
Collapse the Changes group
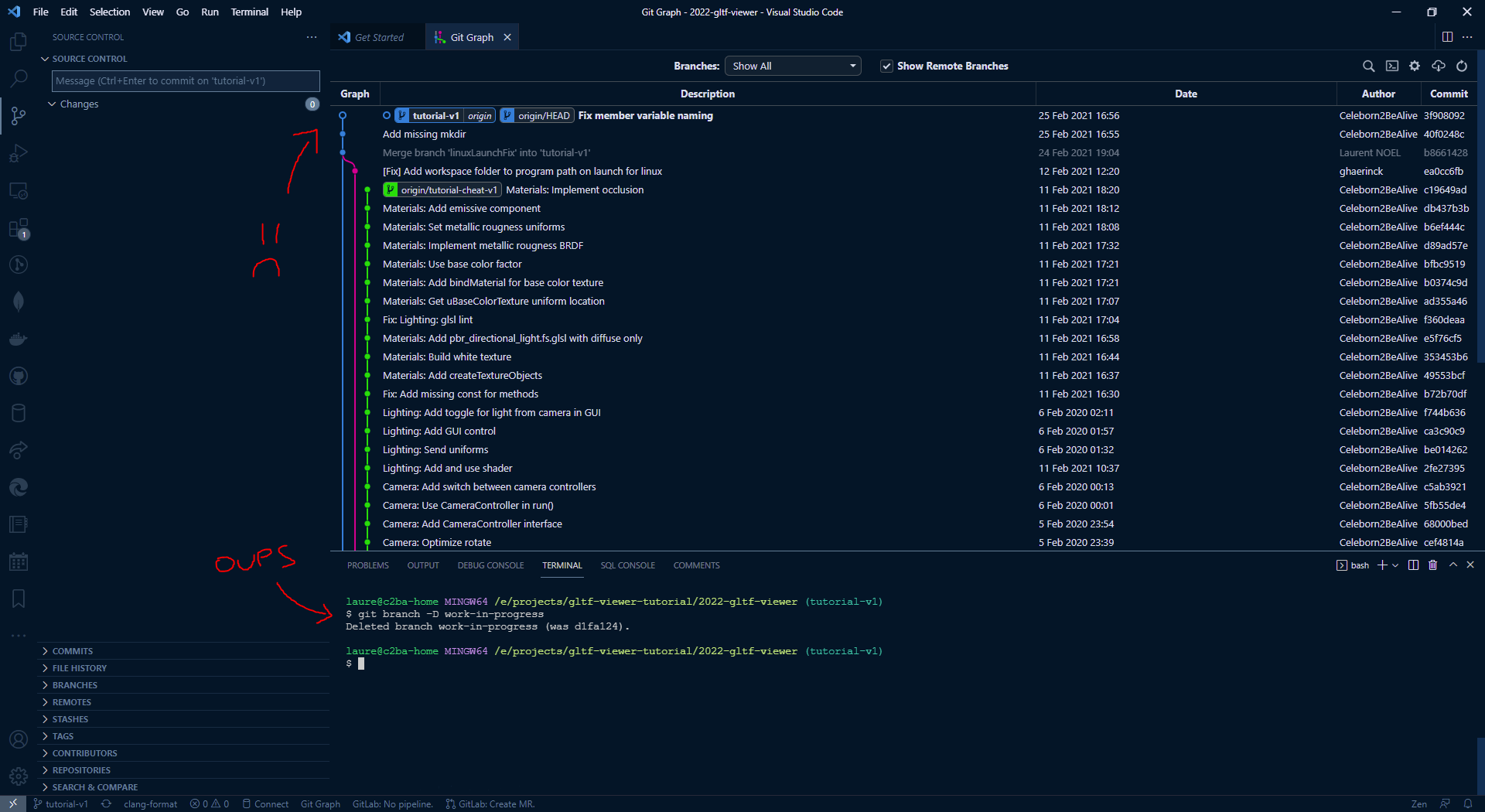[52, 104]
